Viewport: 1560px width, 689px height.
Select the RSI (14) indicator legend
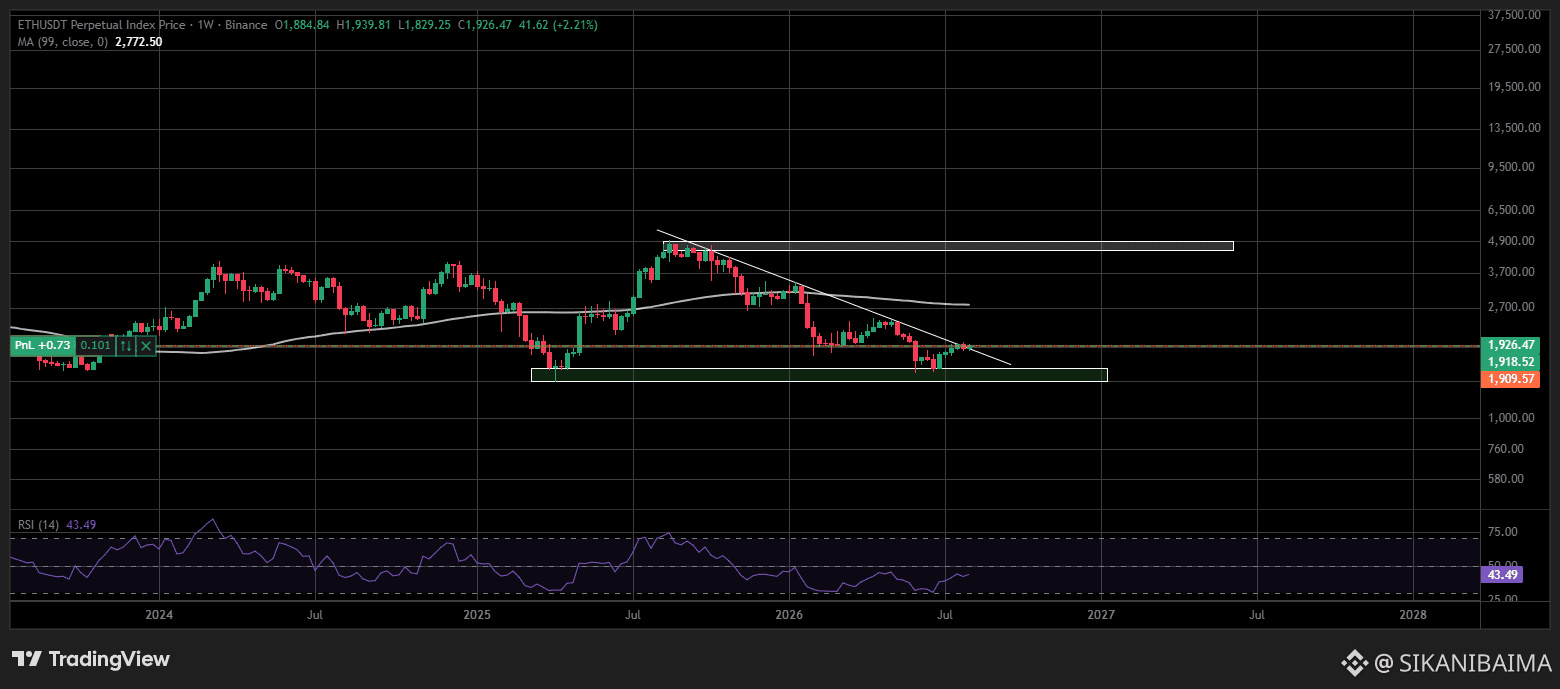click(39, 524)
